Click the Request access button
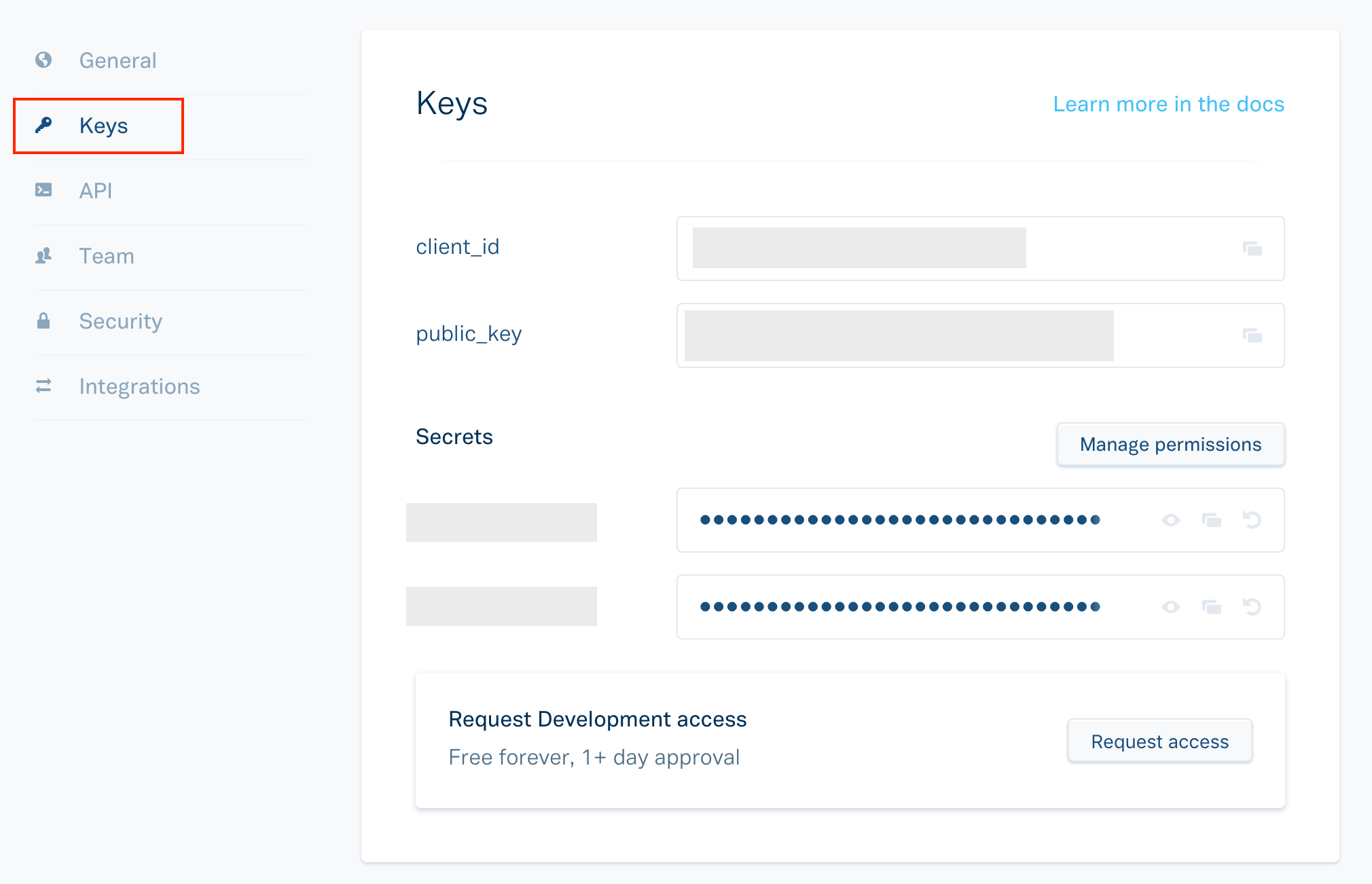The width and height of the screenshot is (1372, 884). tap(1159, 741)
